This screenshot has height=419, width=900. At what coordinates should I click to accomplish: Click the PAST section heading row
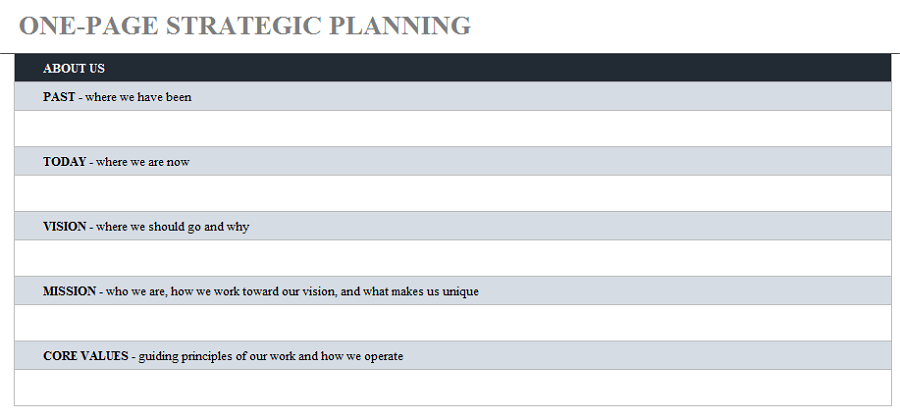pyautogui.click(x=453, y=96)
